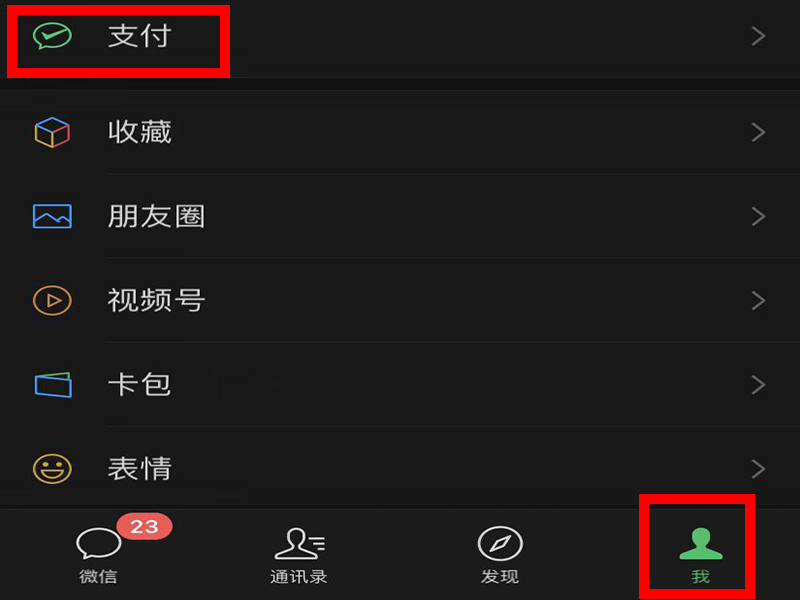The height and width of the screenshot is (600, 800).
Task: Open the 卡包 text label
Action: 139,384
